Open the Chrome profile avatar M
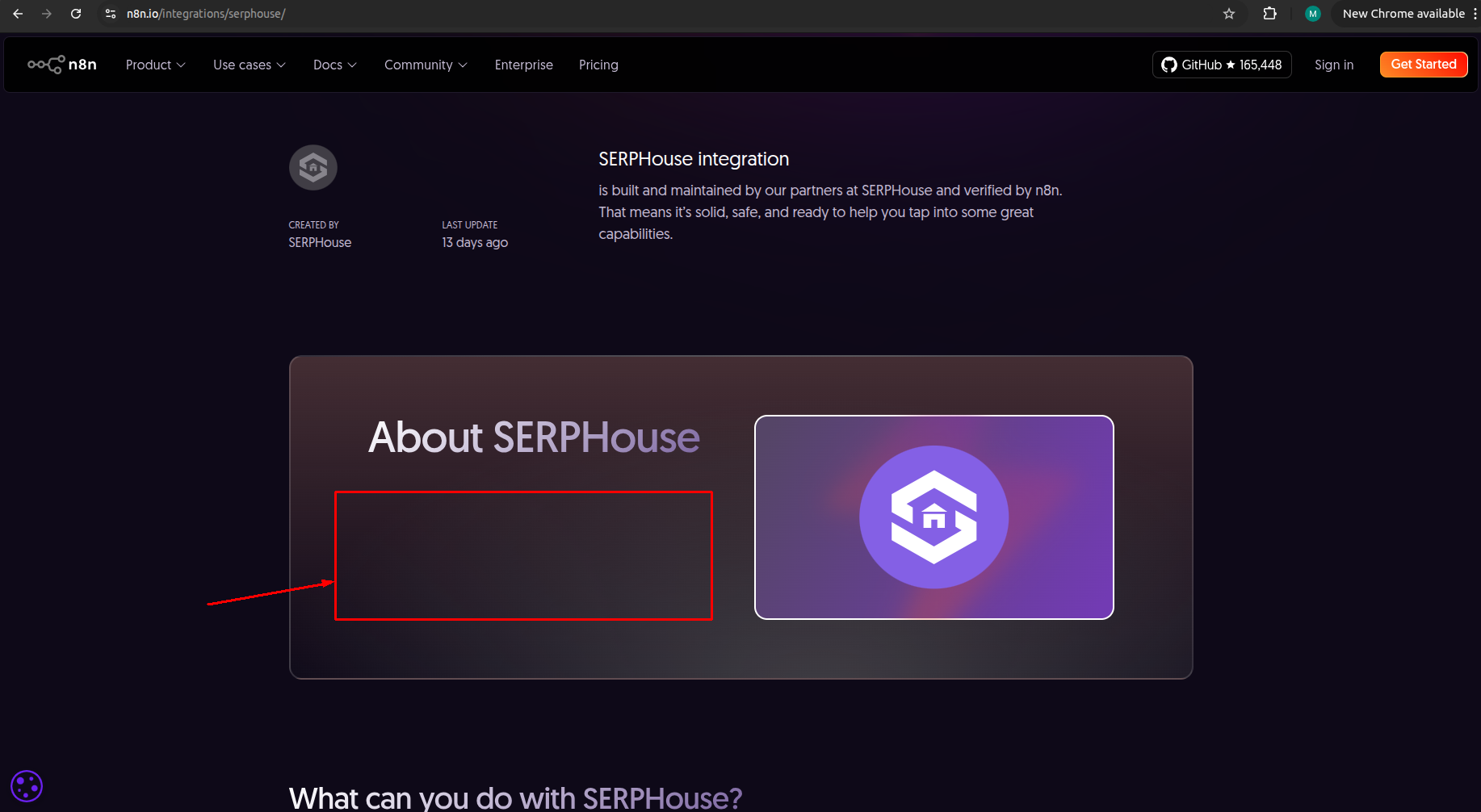 1313,14
